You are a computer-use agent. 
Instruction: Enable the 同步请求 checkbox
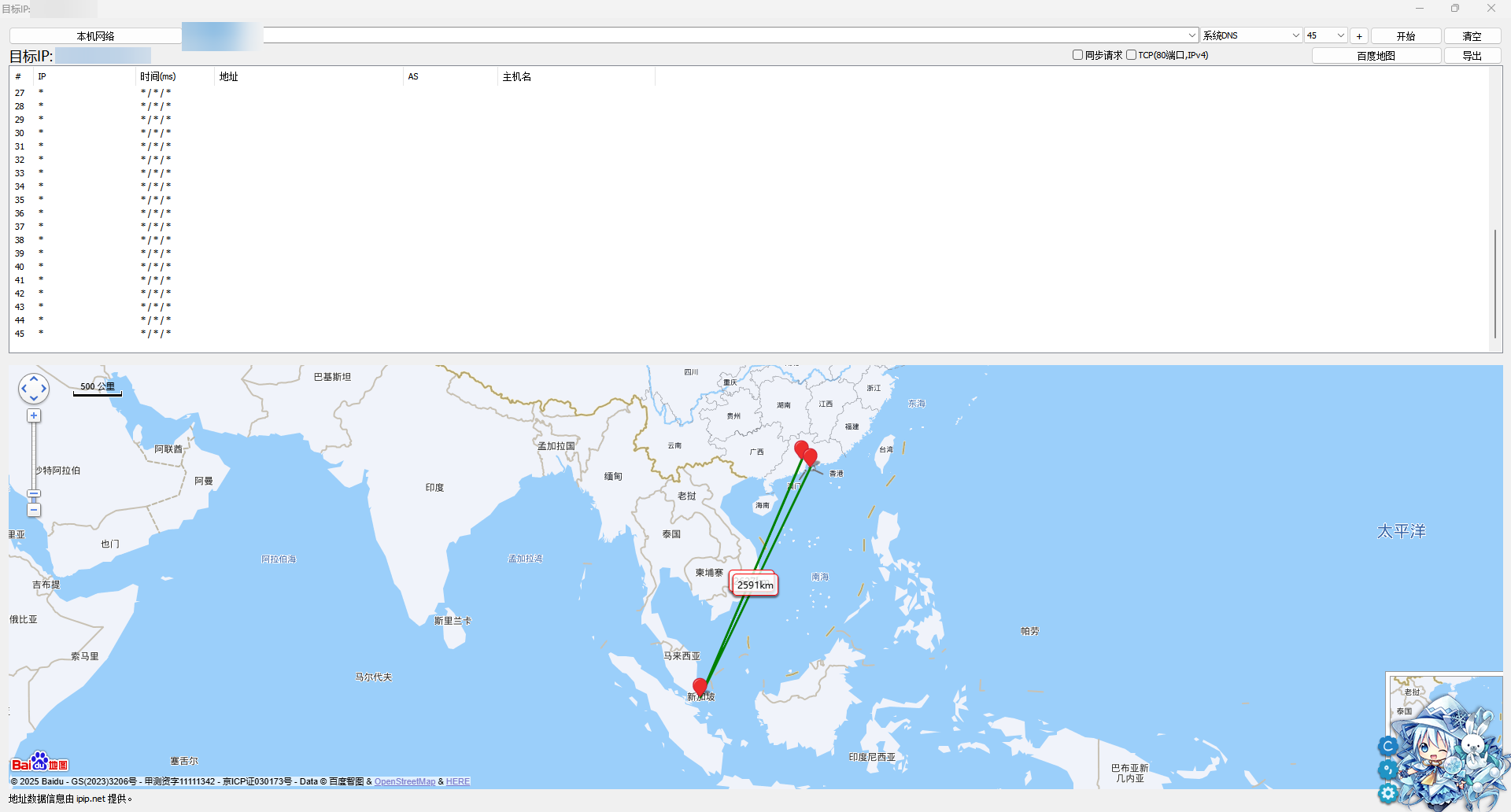(1077, 55)
